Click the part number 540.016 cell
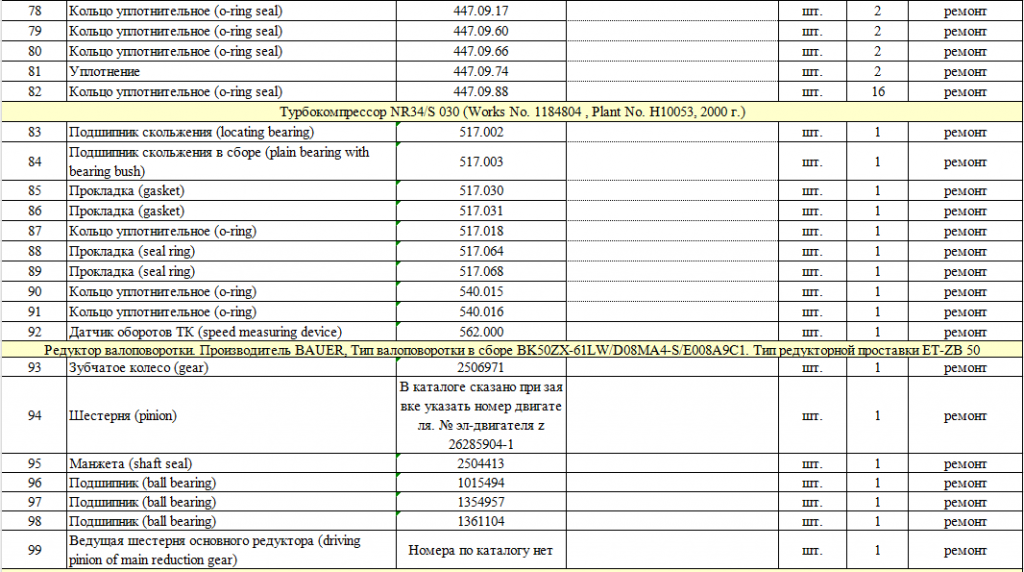 pyautogui.click(x=481, y=312)
